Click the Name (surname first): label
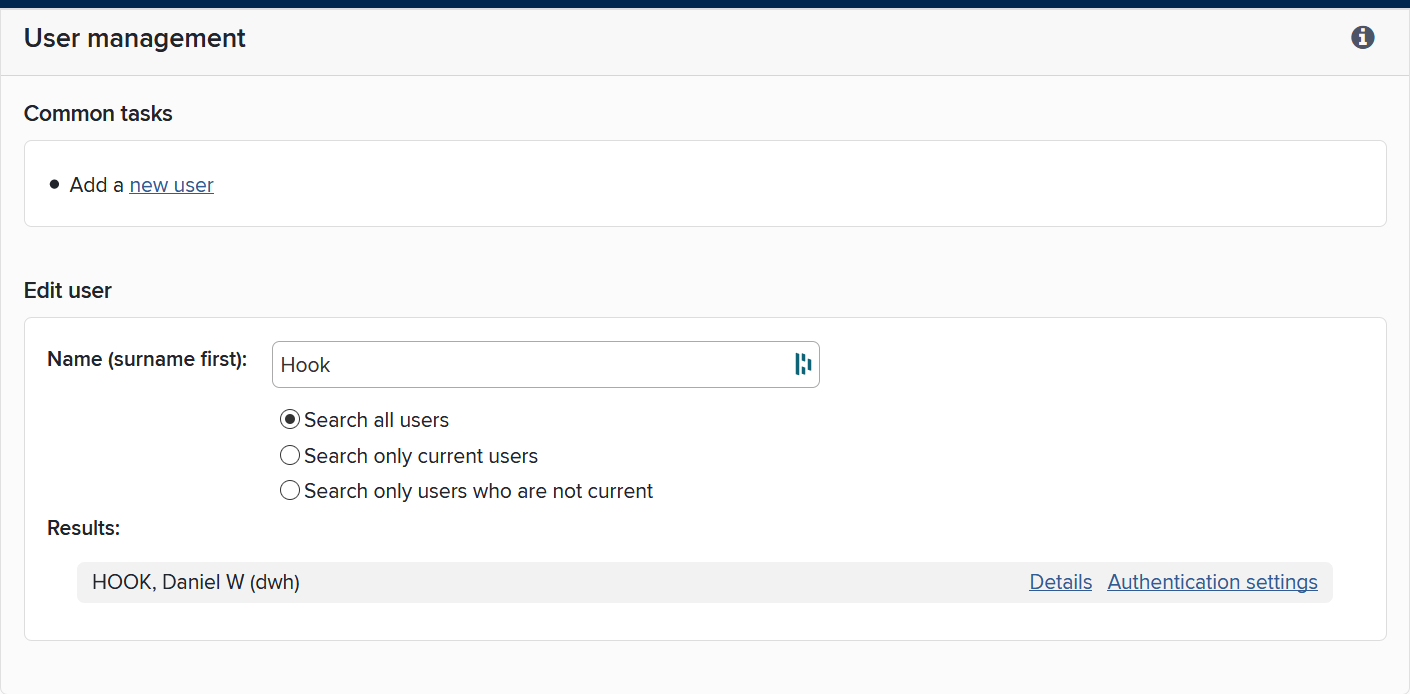The image size is (1410, 694). click(147, 359)
